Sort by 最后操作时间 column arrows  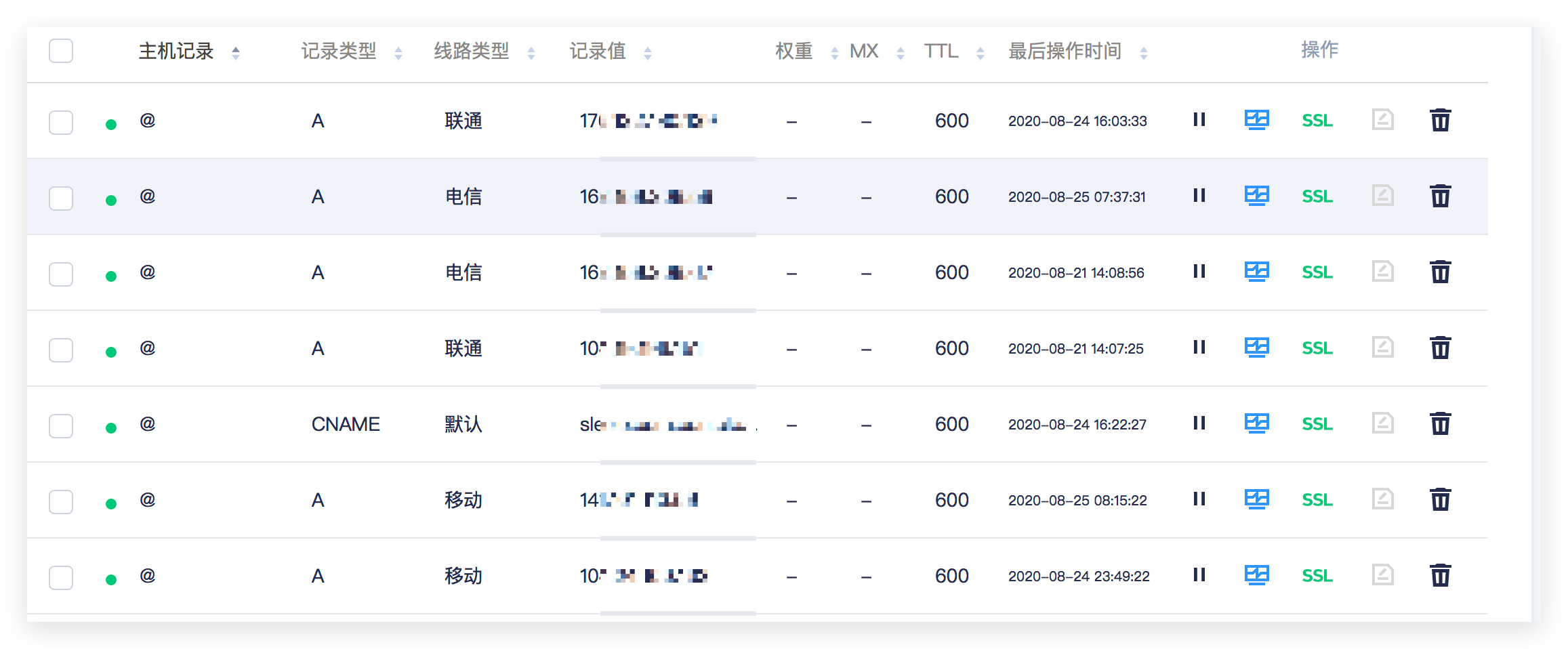pos(1143,53)
